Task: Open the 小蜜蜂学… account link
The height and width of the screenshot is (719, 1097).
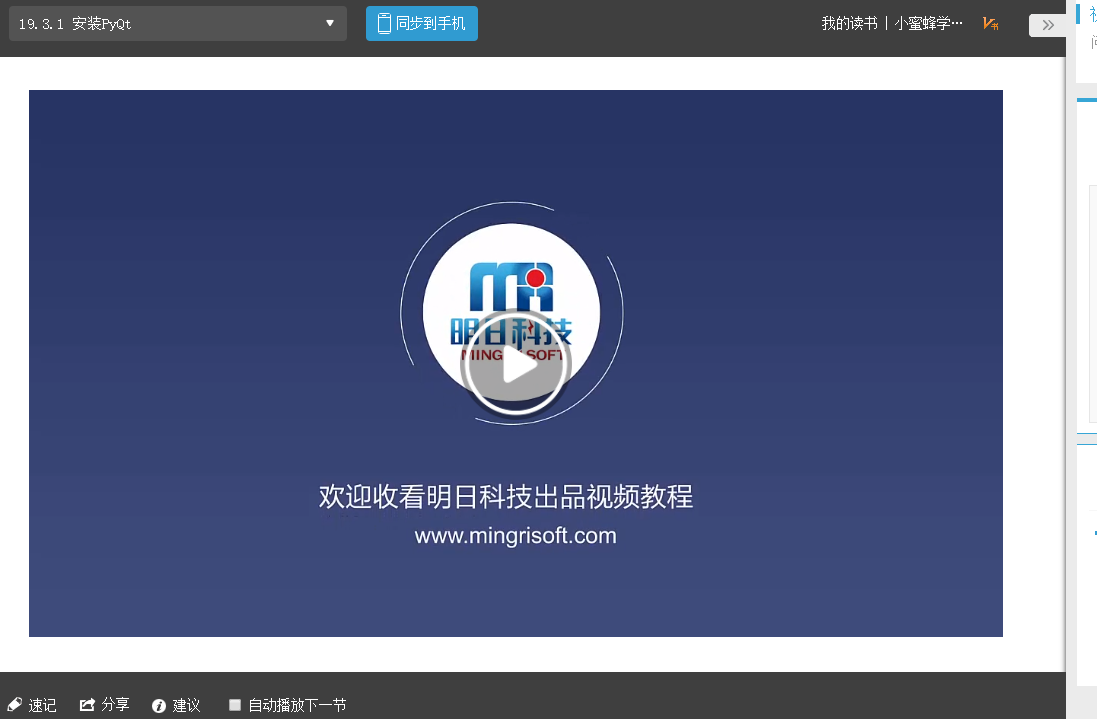Action: pos(928,24)
